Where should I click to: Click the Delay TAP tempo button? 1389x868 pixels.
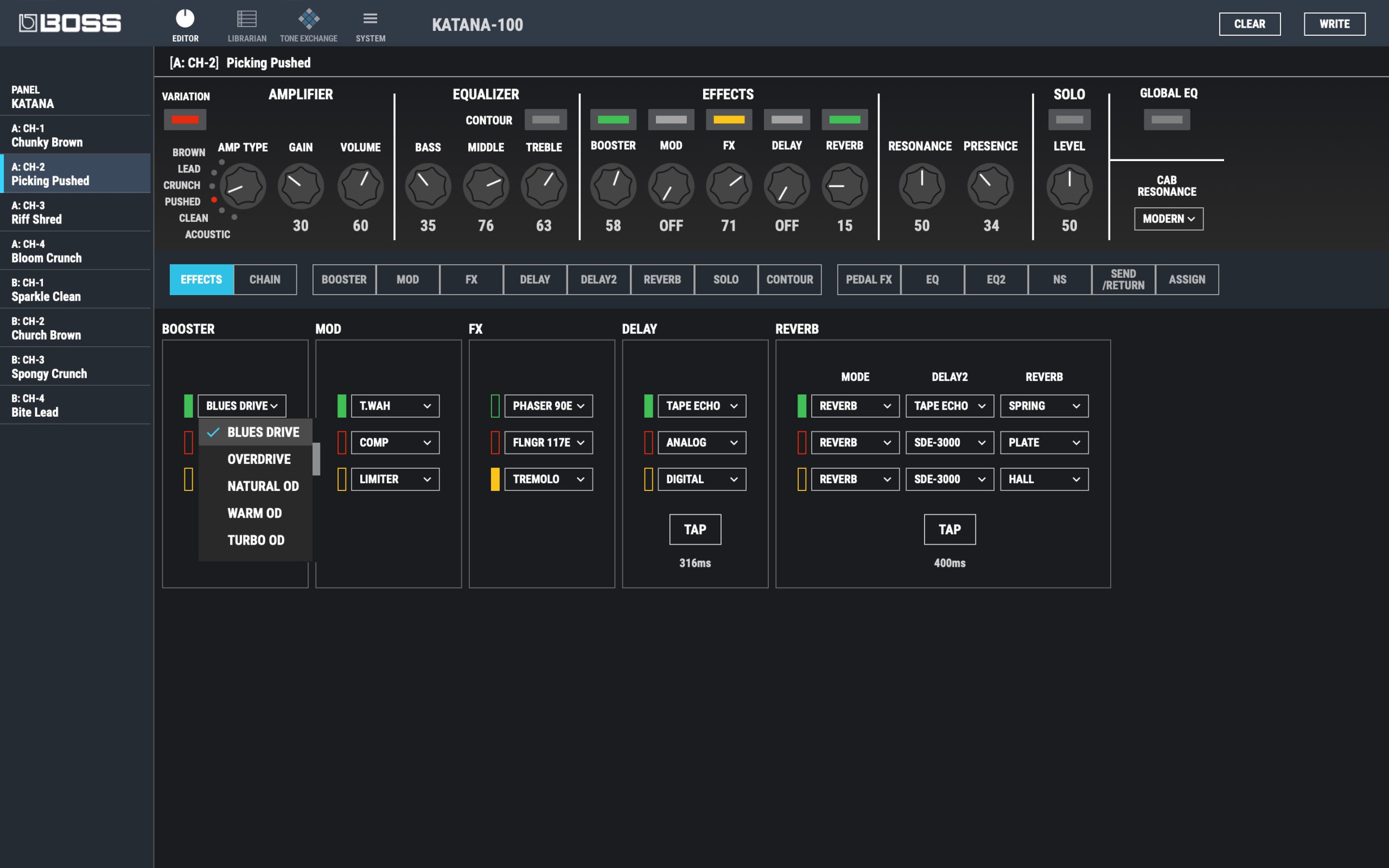[x=695, y=529]
